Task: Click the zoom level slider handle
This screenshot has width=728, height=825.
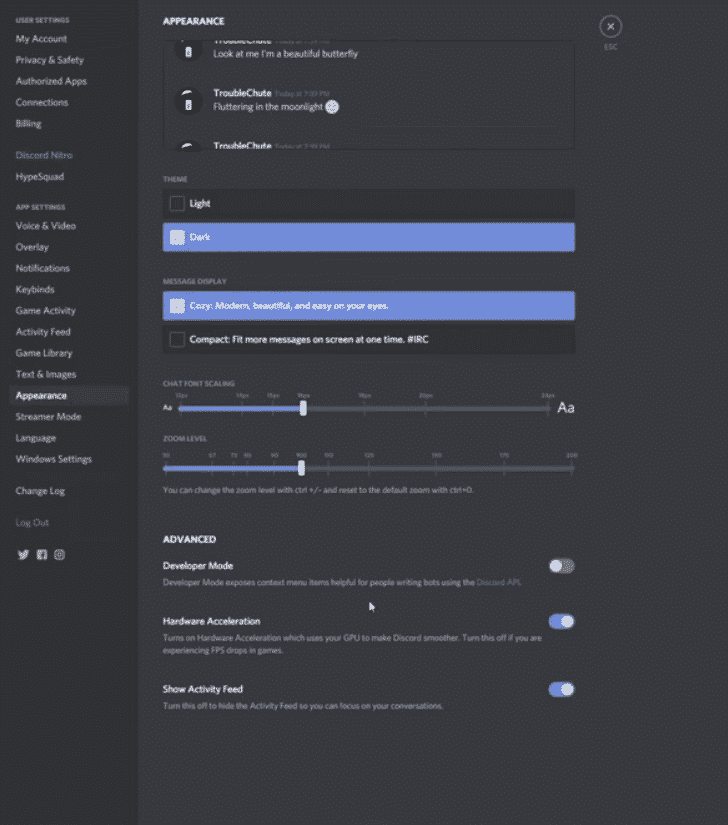Action: [x=301, y=468]
